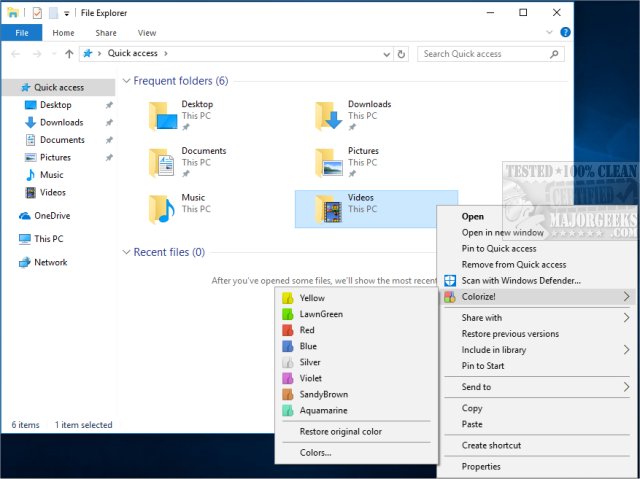This screenshot has height=479, width=640.
Task: Pick the Violet folder color
Action: point(312,378)
